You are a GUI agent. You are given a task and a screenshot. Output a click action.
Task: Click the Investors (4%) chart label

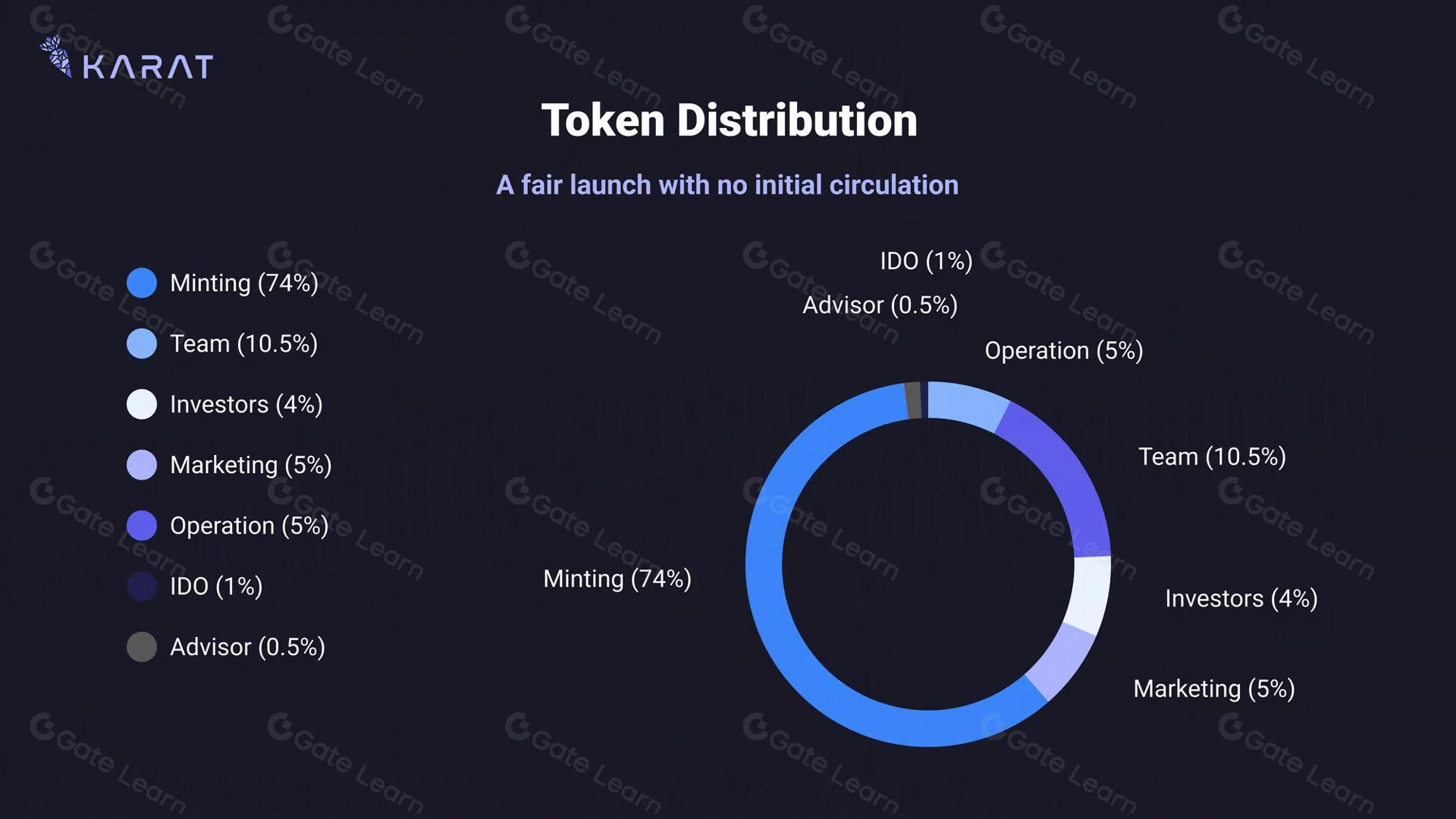pos(1241,598)
